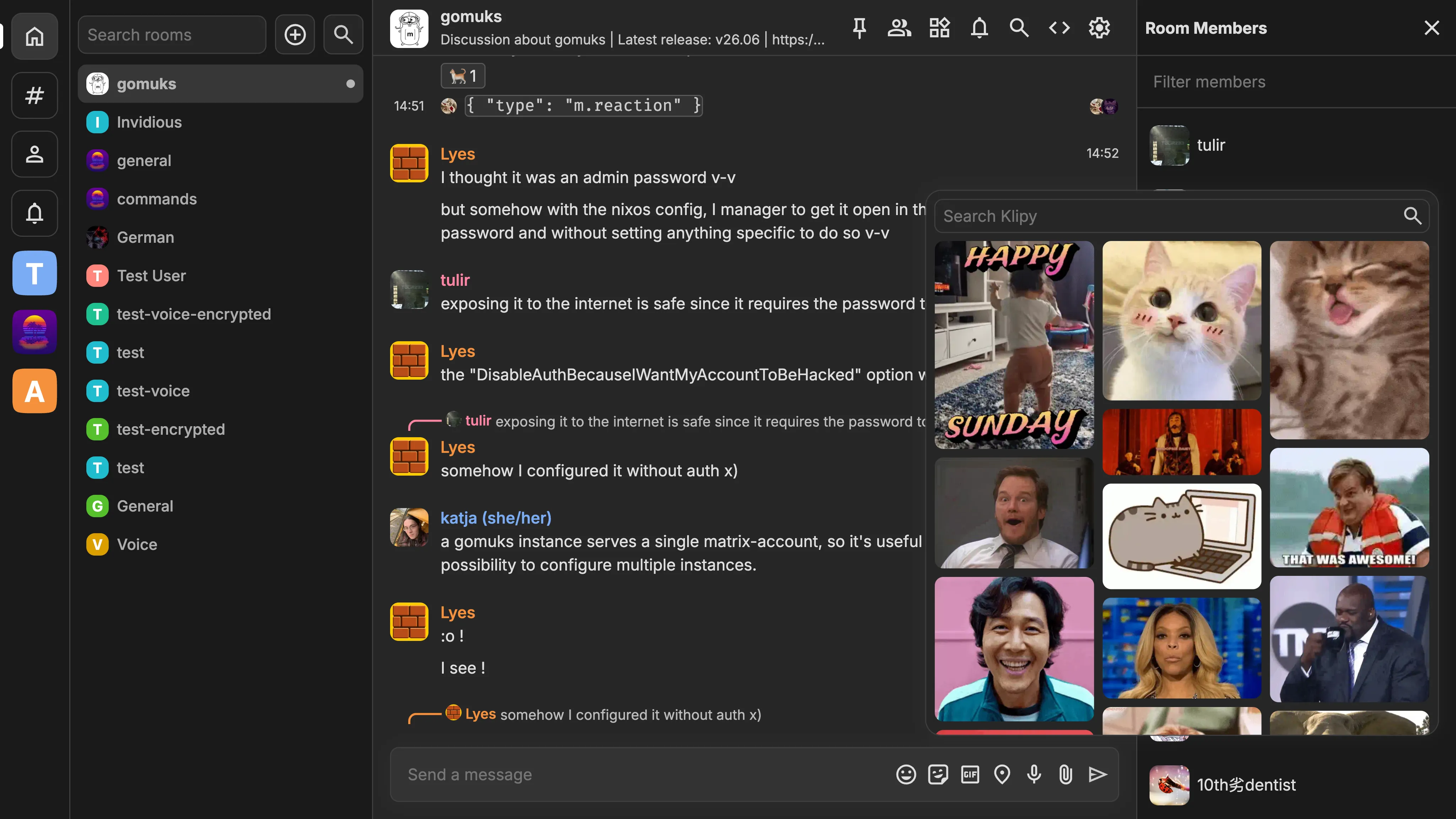The image size is (1456, 819).
Task: Record a voice message with microphone
Action: (x=1034, y=774)
